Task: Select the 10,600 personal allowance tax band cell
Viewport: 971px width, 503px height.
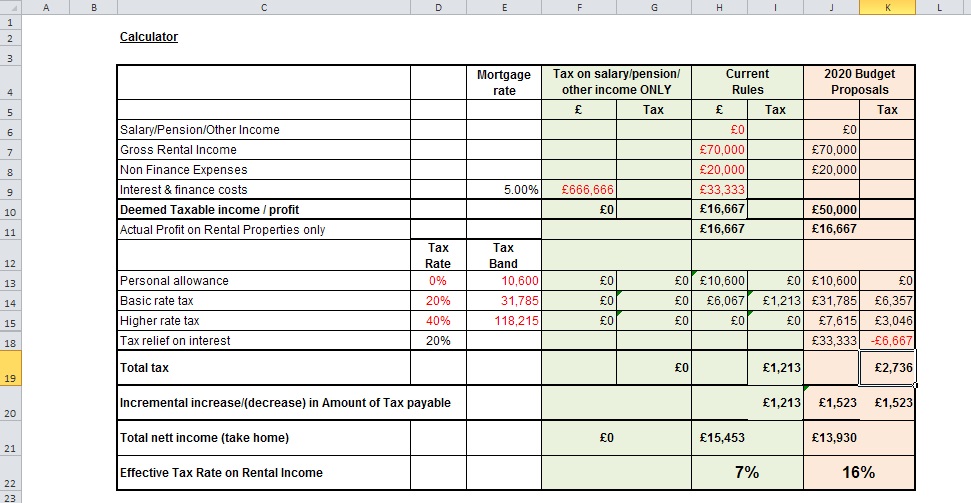Action: (x=504, y=281)
